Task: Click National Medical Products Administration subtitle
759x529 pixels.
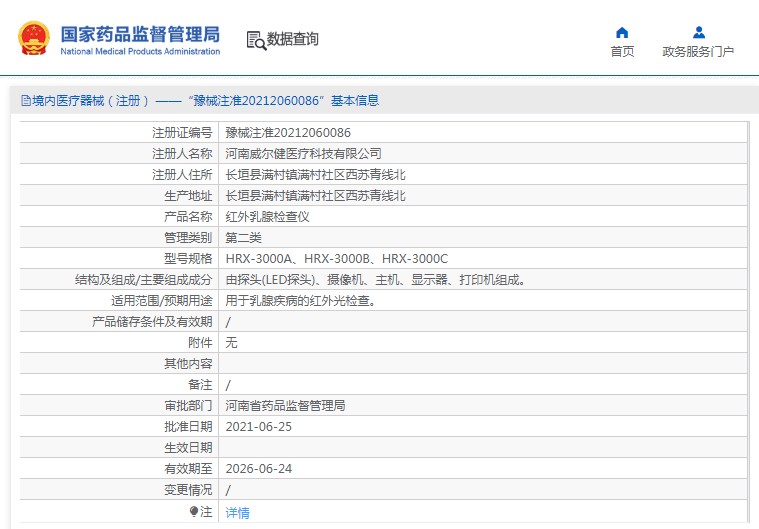Action: (140, 51)
